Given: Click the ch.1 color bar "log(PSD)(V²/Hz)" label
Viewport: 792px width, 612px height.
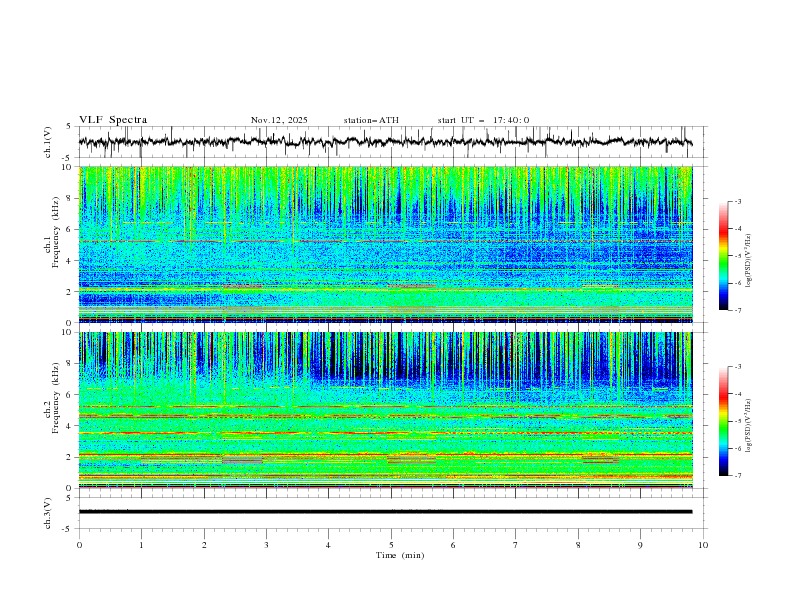Looking at the screenshot, I should point(748,261).
